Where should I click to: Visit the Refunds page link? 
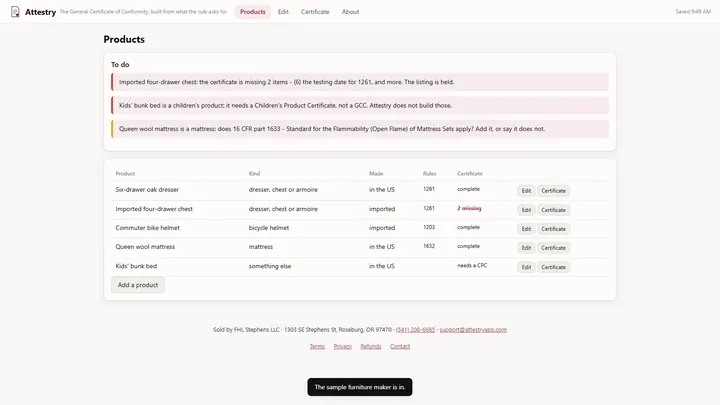coord(371,346)
